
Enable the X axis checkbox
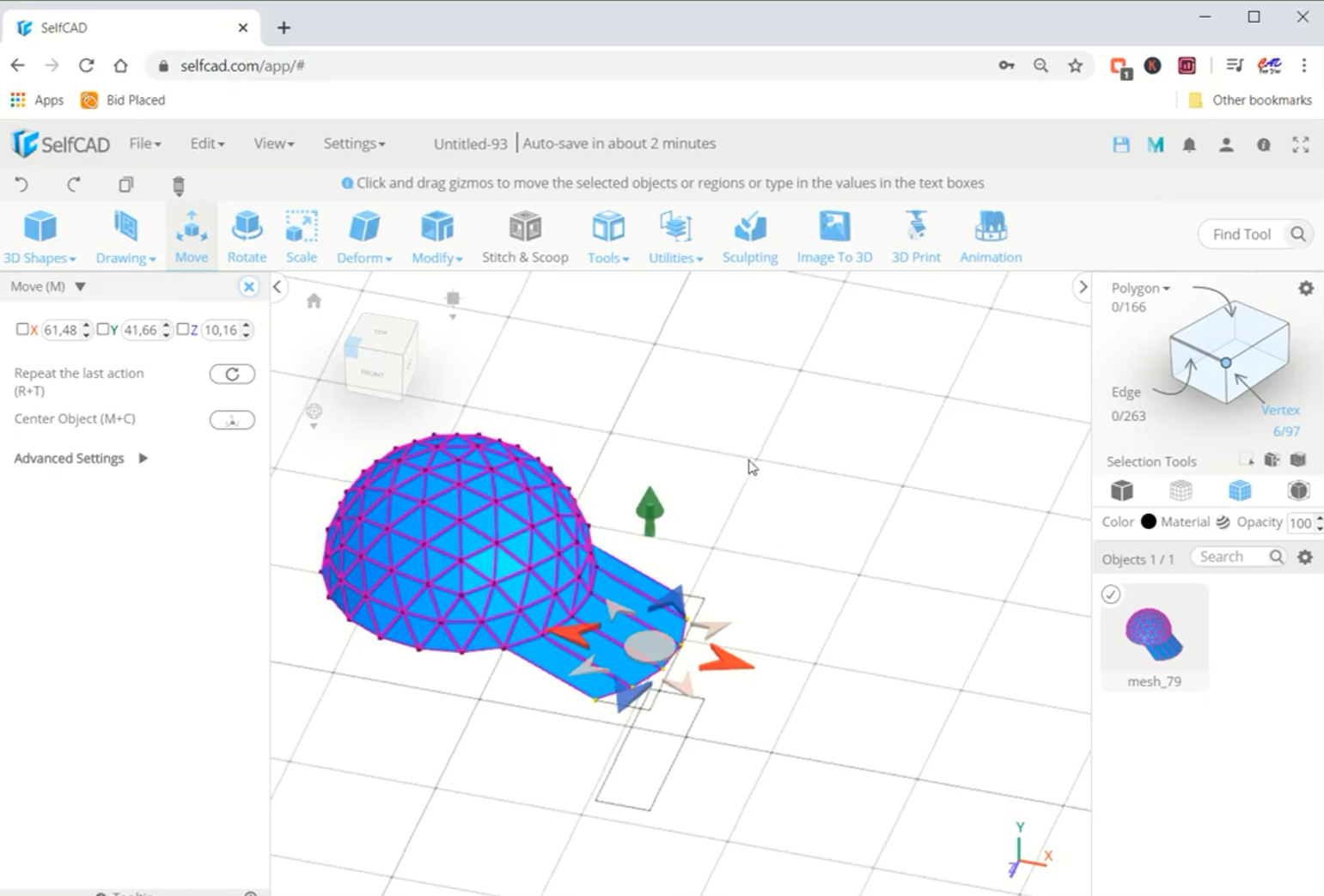coord(22,329)
